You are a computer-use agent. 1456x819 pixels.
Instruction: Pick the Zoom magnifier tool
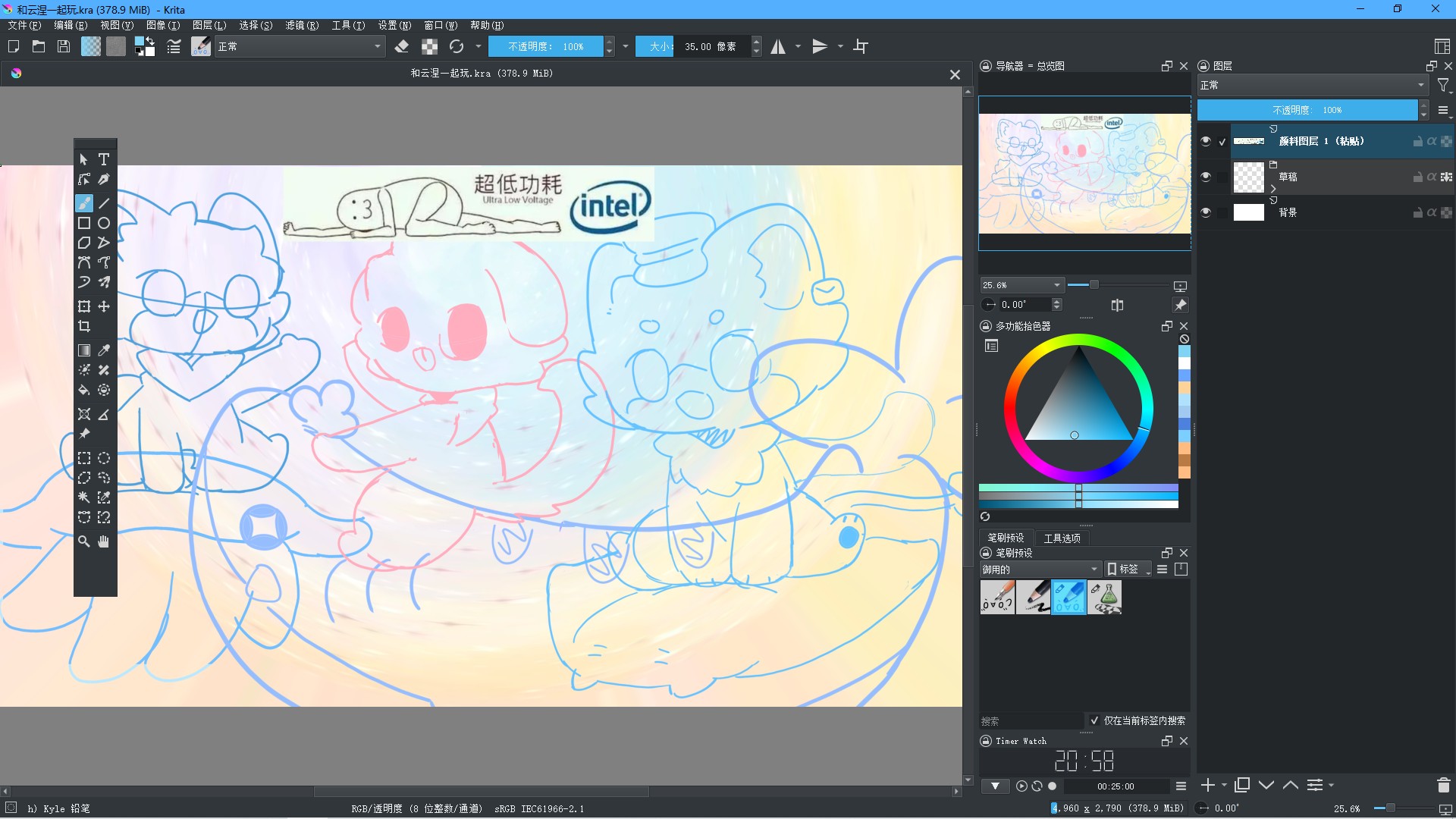(x=84, y=541)
